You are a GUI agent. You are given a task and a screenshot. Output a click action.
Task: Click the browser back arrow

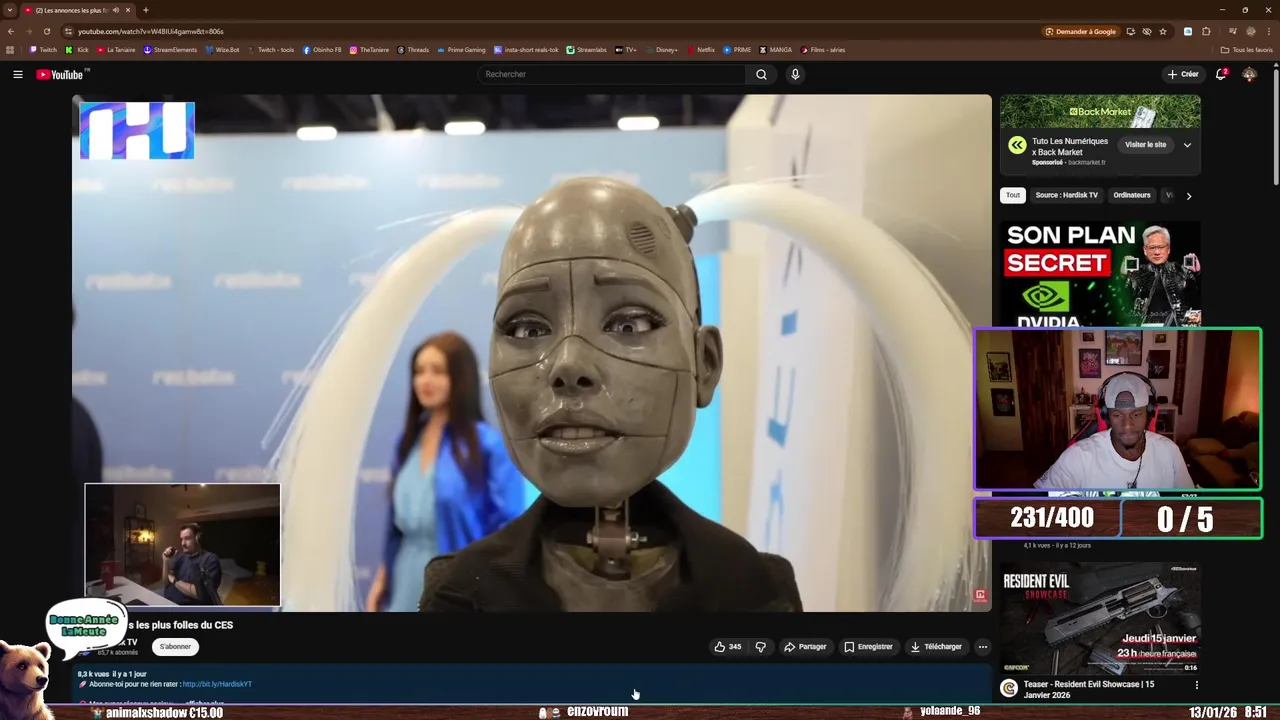pos(11,31)
